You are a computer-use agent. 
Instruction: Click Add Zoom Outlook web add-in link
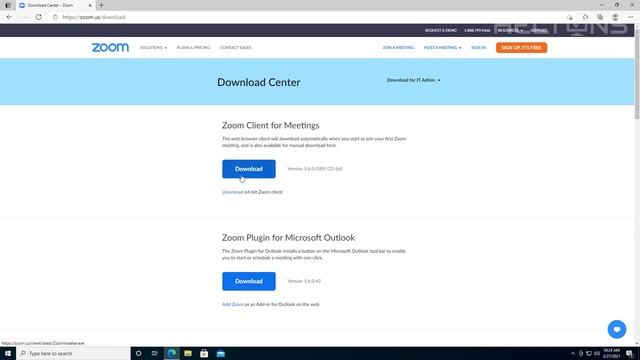tap(233, 304)
